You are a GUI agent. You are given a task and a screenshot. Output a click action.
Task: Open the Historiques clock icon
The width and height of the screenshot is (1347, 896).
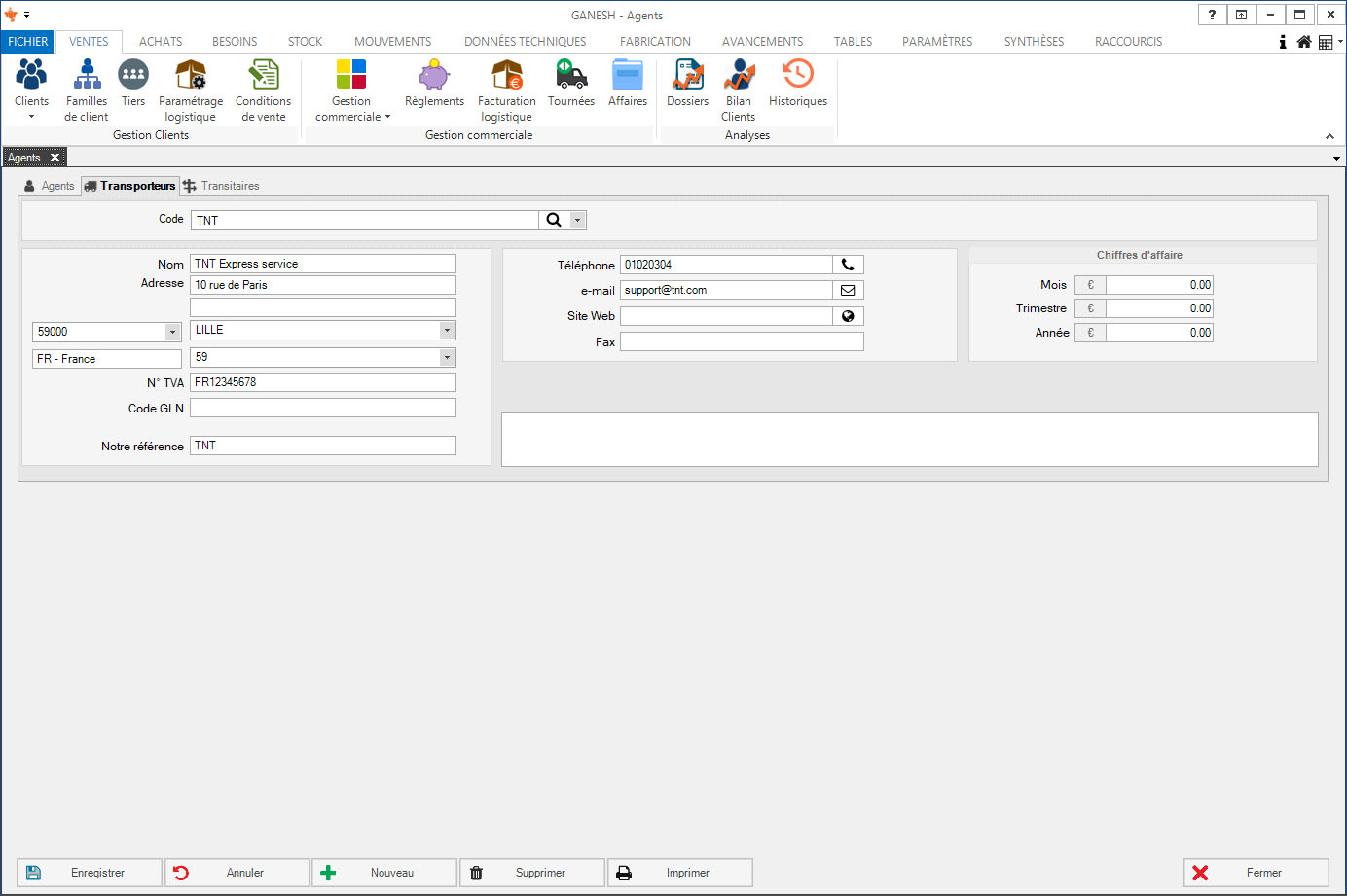coord(797,76)
